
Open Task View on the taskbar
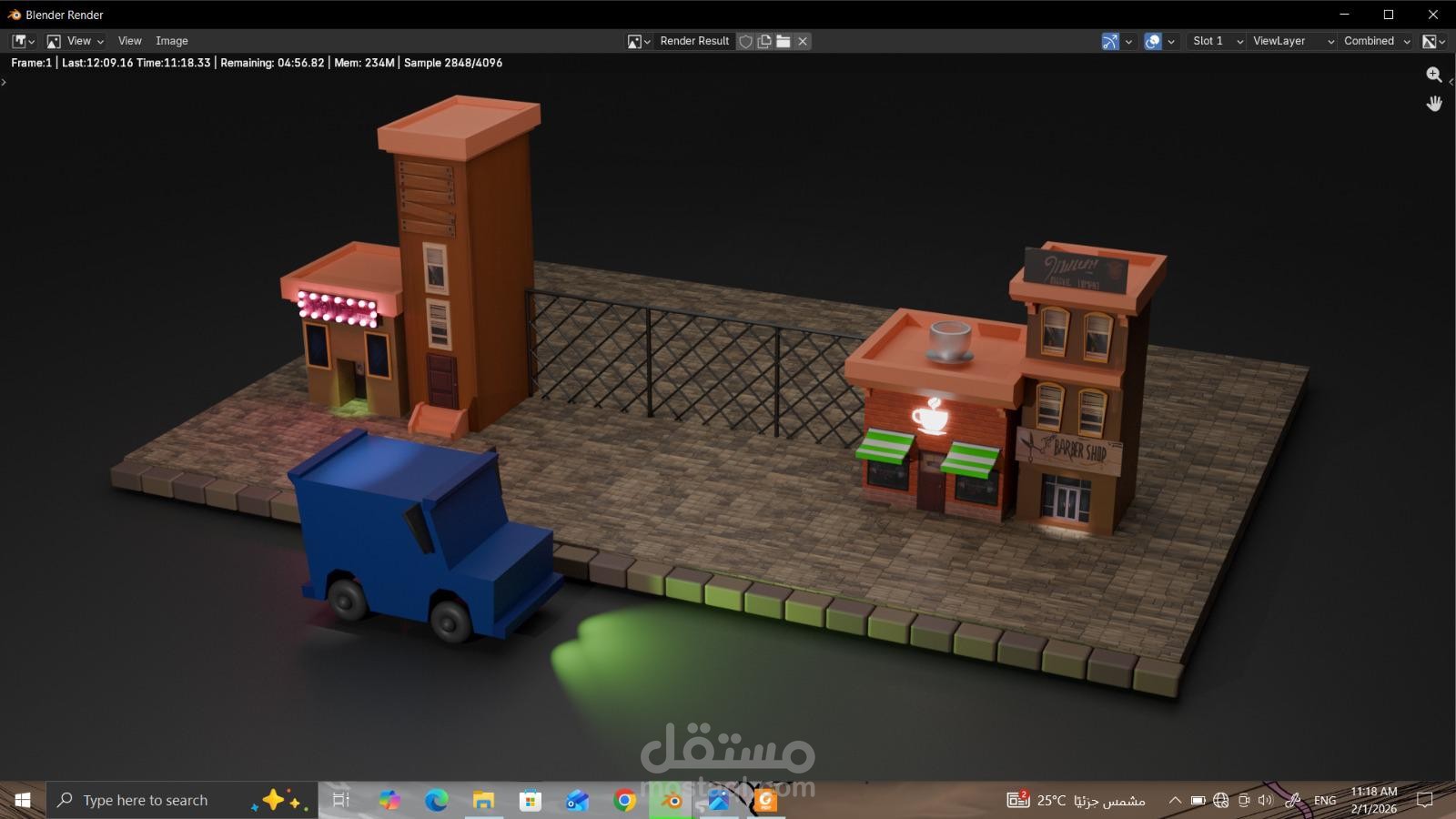341,800
